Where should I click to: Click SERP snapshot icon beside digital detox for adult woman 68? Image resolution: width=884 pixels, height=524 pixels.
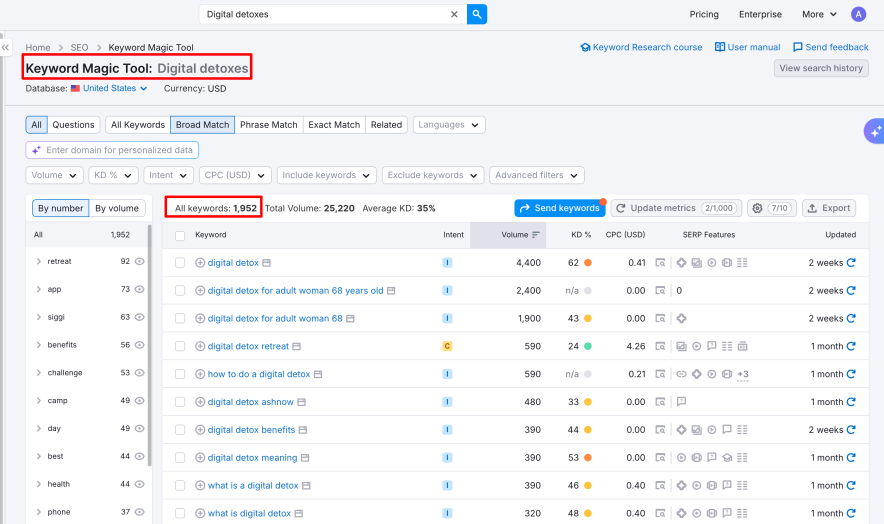pyautogui.click(x=350, y=319)
